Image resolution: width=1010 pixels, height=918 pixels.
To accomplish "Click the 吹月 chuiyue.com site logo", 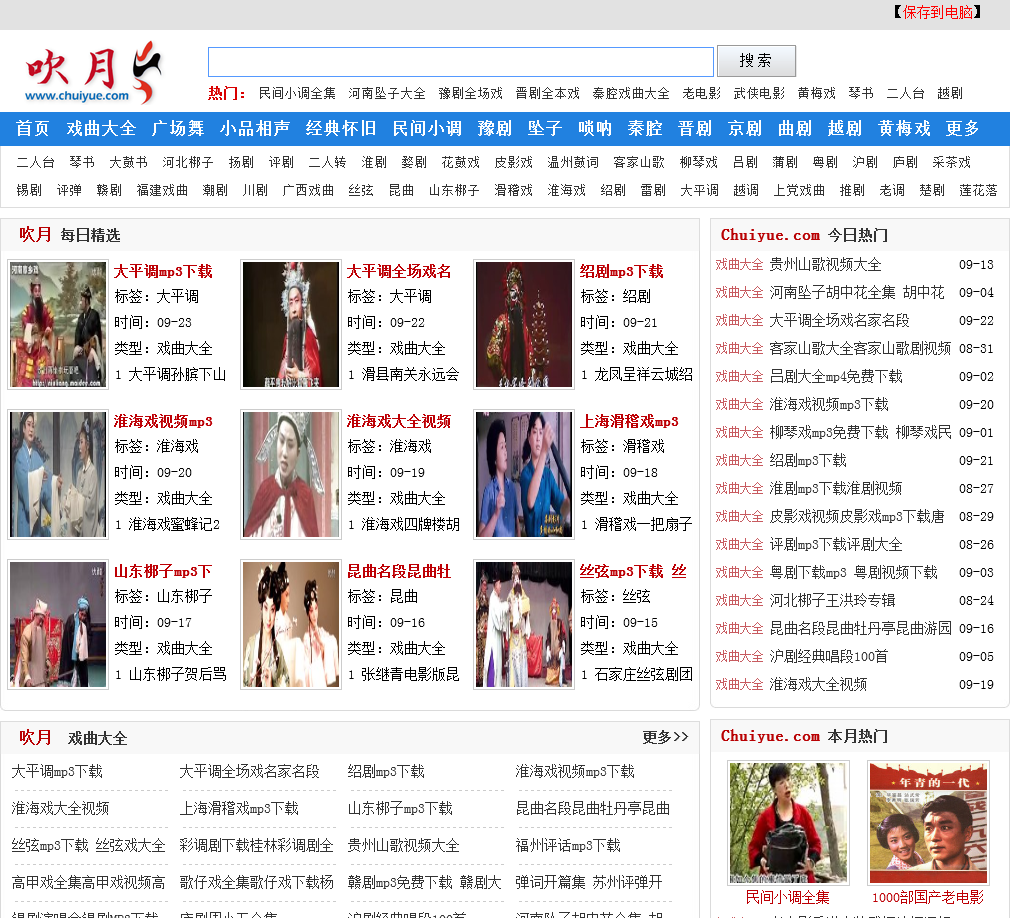I will point(93,73).
